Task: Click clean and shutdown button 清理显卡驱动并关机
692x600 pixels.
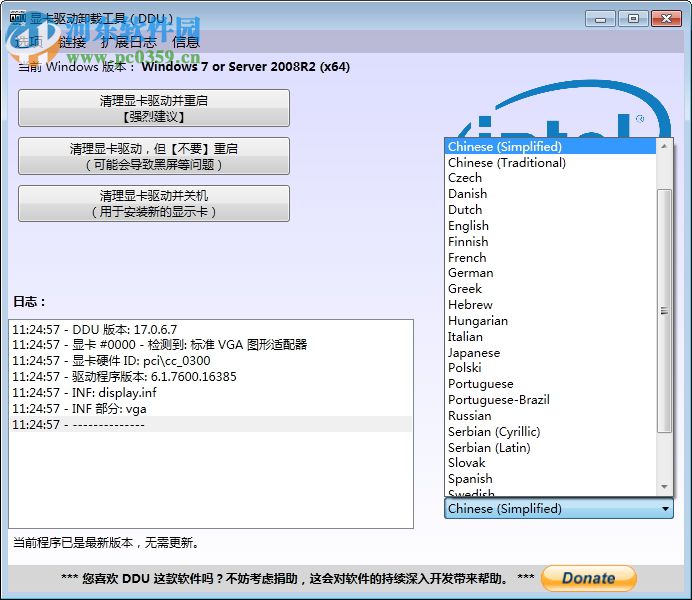Action: [x=154, y=203]
